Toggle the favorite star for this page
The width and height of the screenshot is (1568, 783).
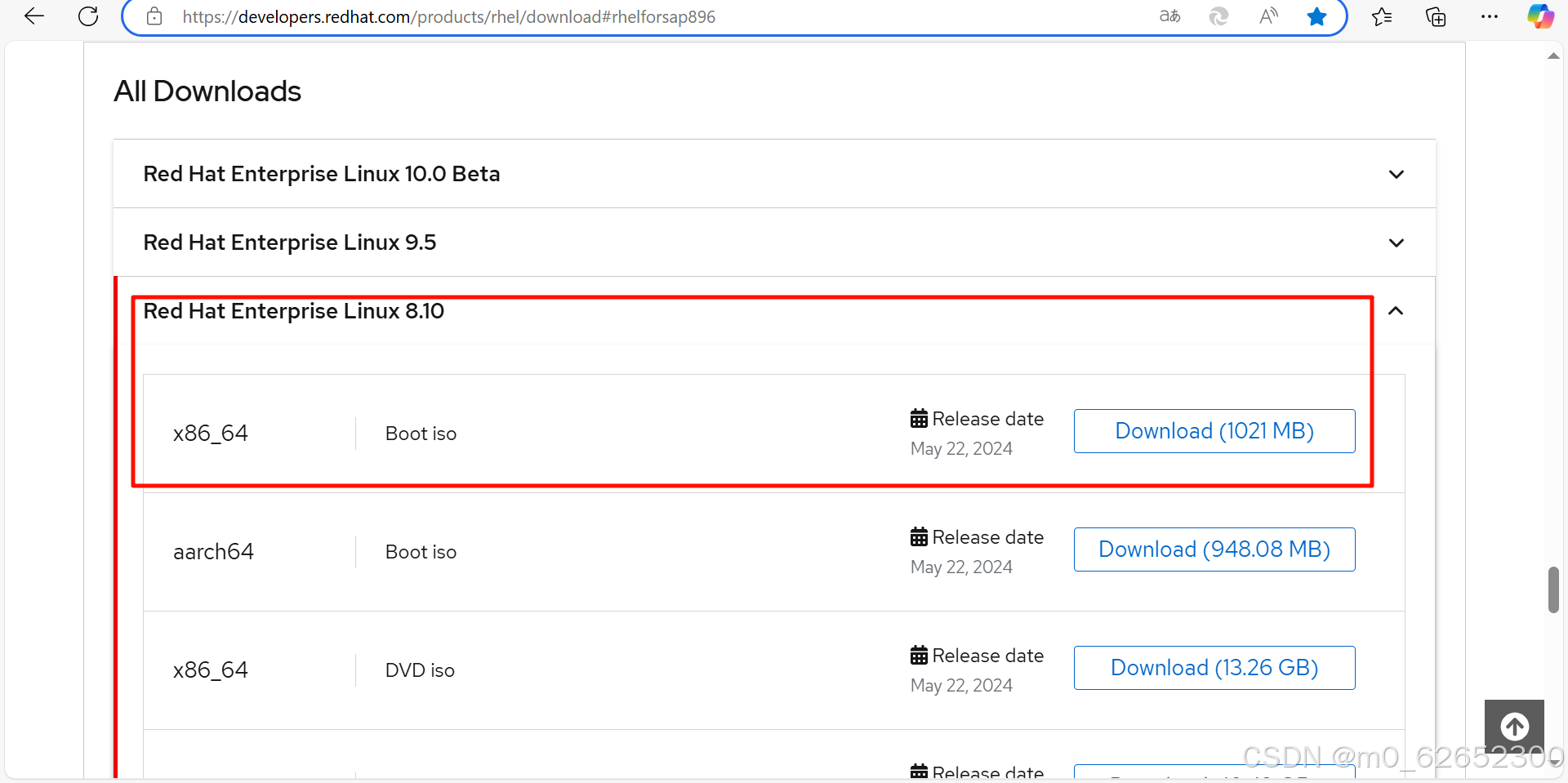[1316, 16]
